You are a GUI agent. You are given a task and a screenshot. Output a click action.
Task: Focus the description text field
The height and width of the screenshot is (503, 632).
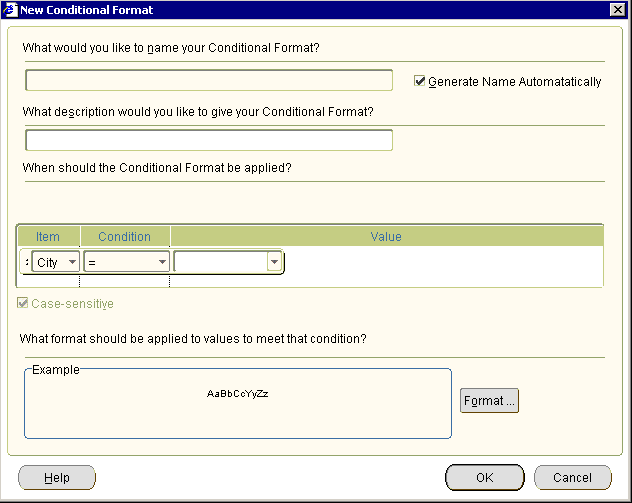tap(209, 140)
